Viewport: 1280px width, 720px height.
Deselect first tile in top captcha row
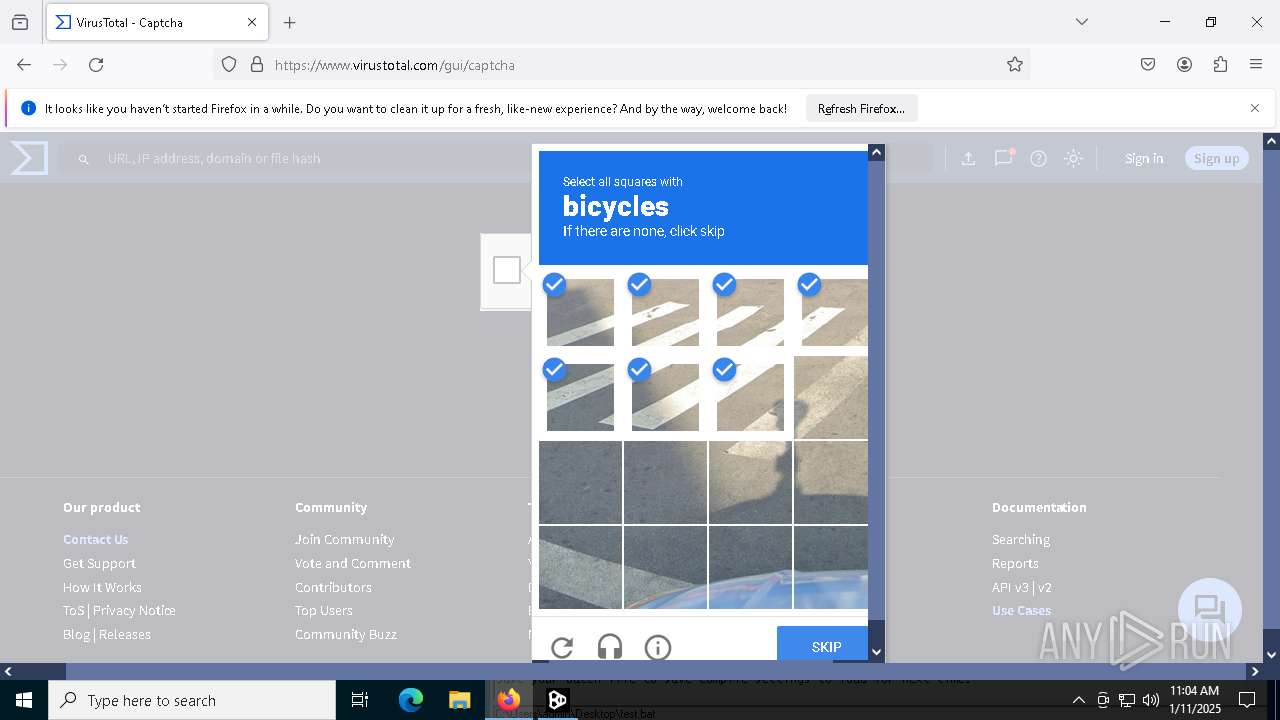580,312
